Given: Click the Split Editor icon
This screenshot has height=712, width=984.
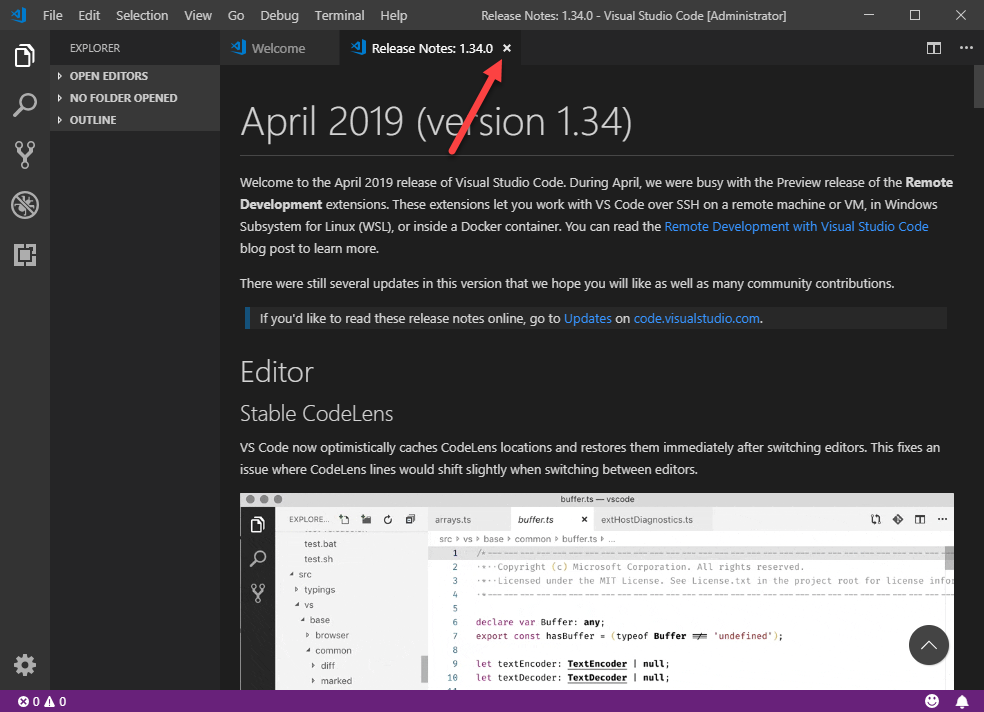Looking at the screenshot, I should coord(934,48).
